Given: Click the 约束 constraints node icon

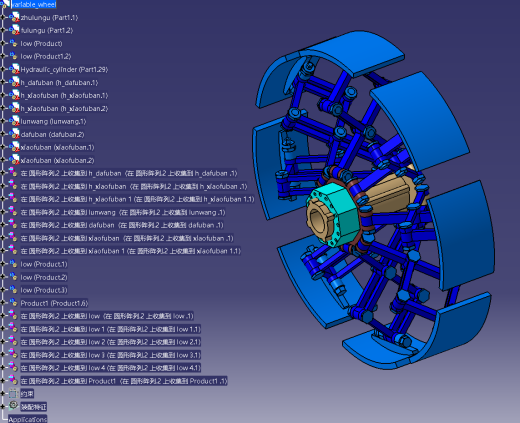Looking at the screenshot, I should pyautogui.click(x=13, y=394).
